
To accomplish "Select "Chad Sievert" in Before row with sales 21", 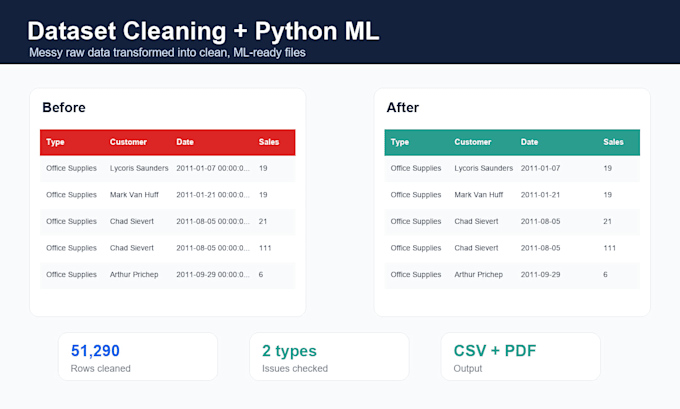I will pos(131,221).
